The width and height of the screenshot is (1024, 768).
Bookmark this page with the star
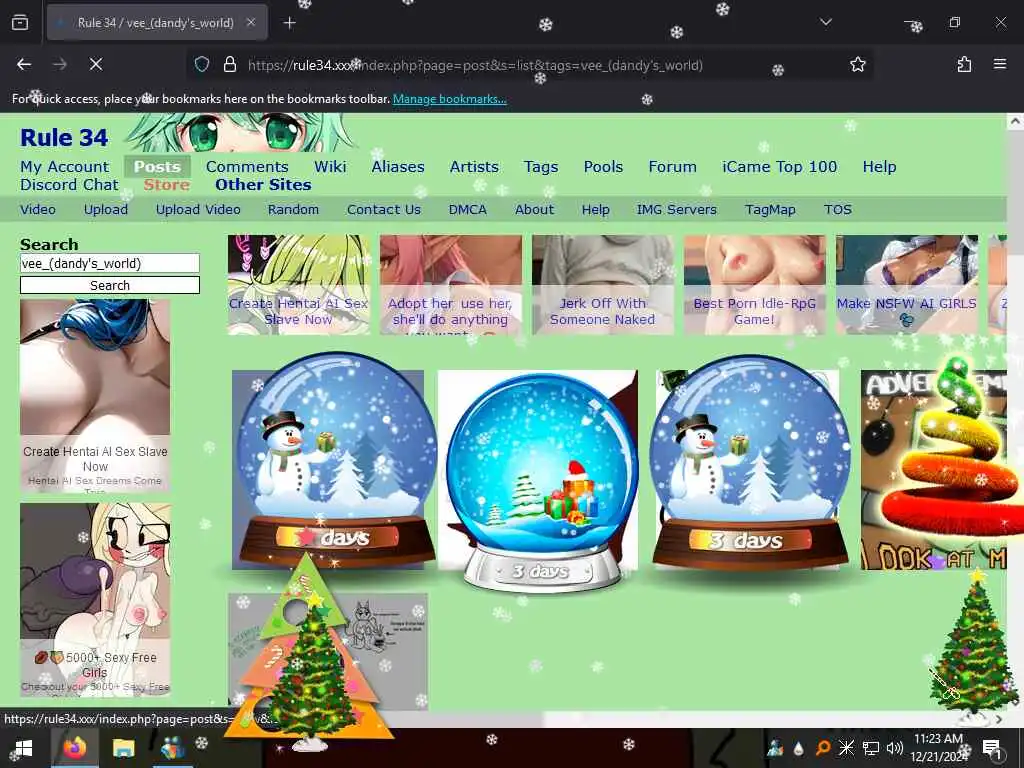857,64
